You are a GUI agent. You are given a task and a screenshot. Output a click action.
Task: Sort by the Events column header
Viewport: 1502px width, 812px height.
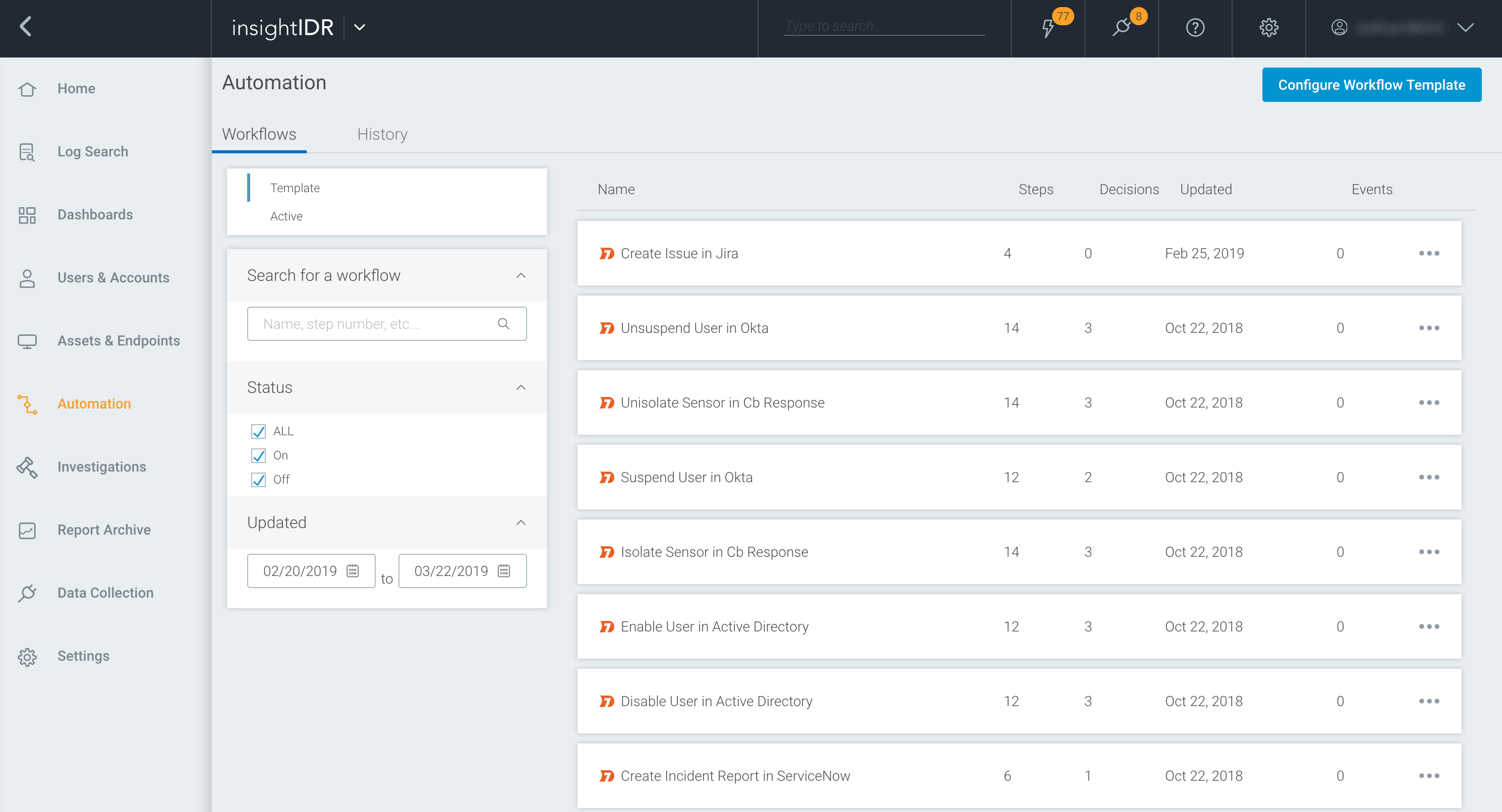pos(1371,190)
